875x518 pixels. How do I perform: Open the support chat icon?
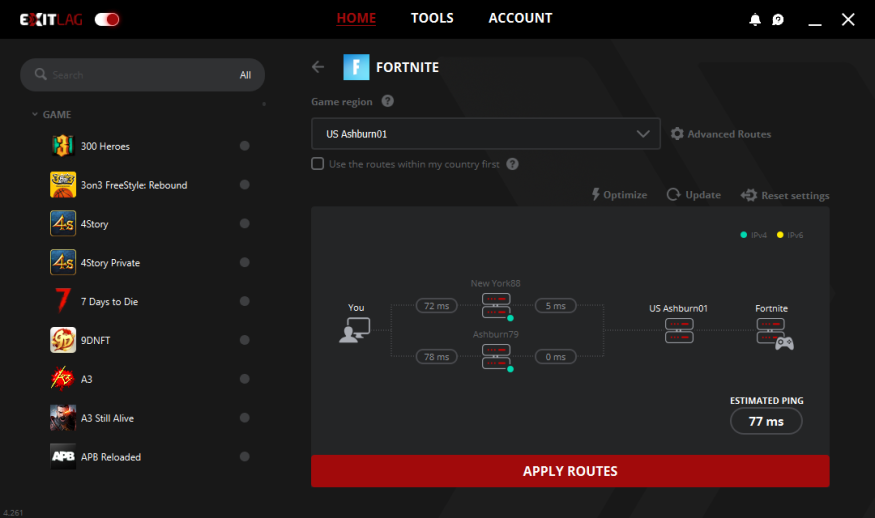pyautogui.click(x=778, y=20)
